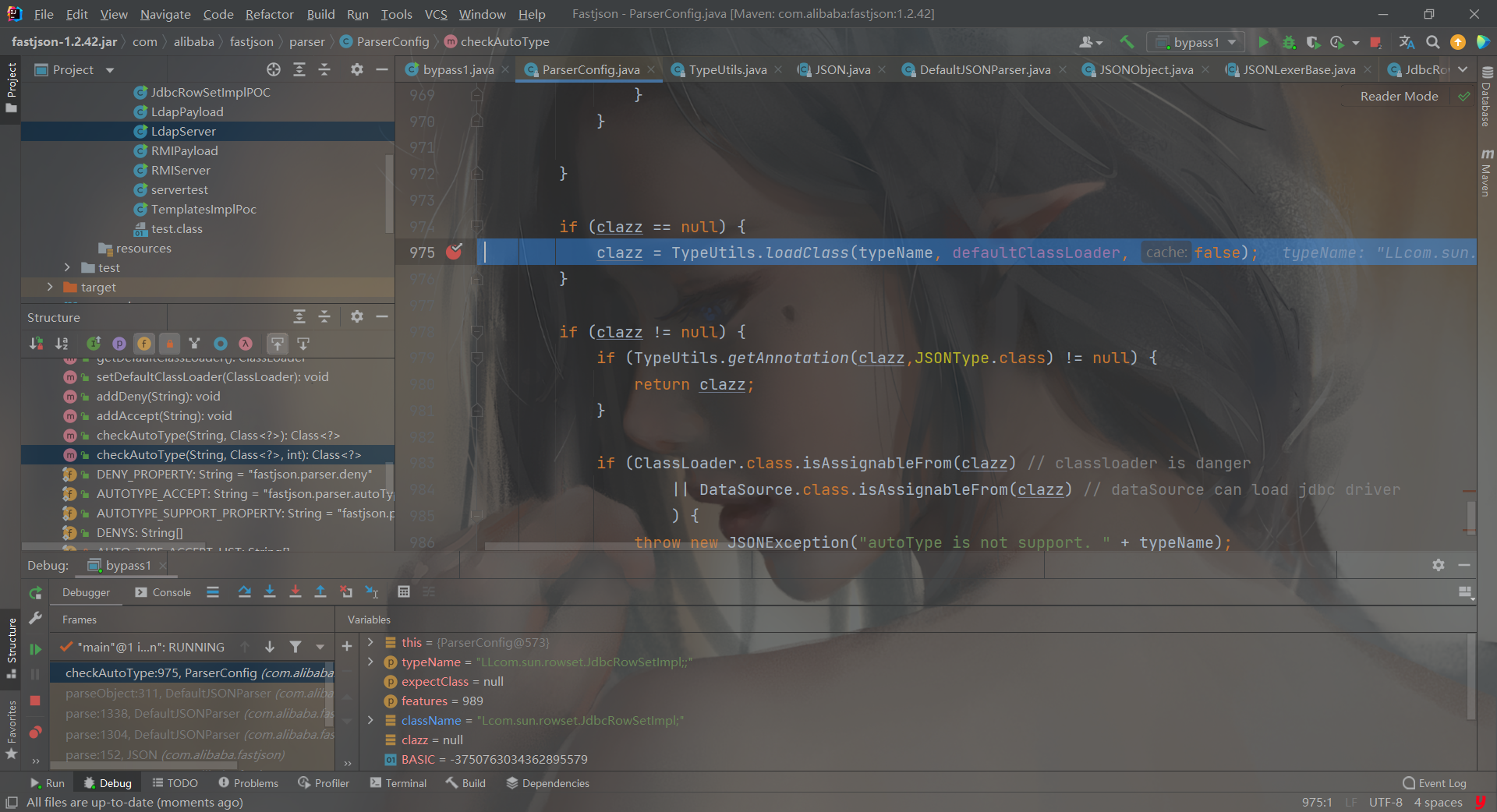Click checkAutoType breadcrumb in navigation bar

(497, 42)
